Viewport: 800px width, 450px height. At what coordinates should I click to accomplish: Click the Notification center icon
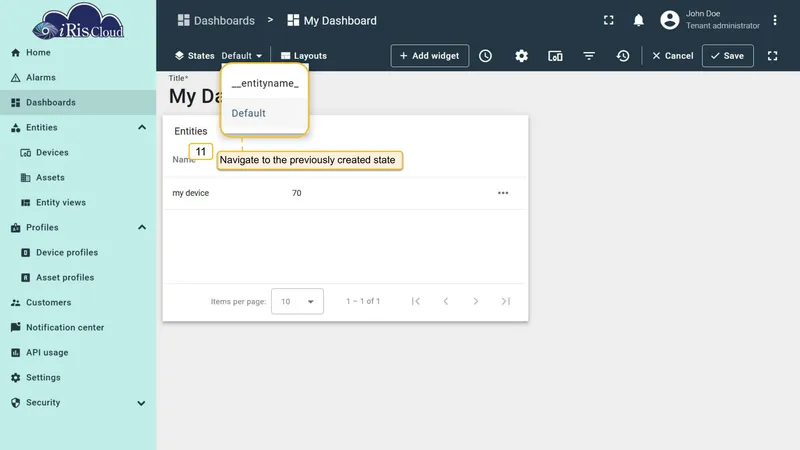point(16,327)
